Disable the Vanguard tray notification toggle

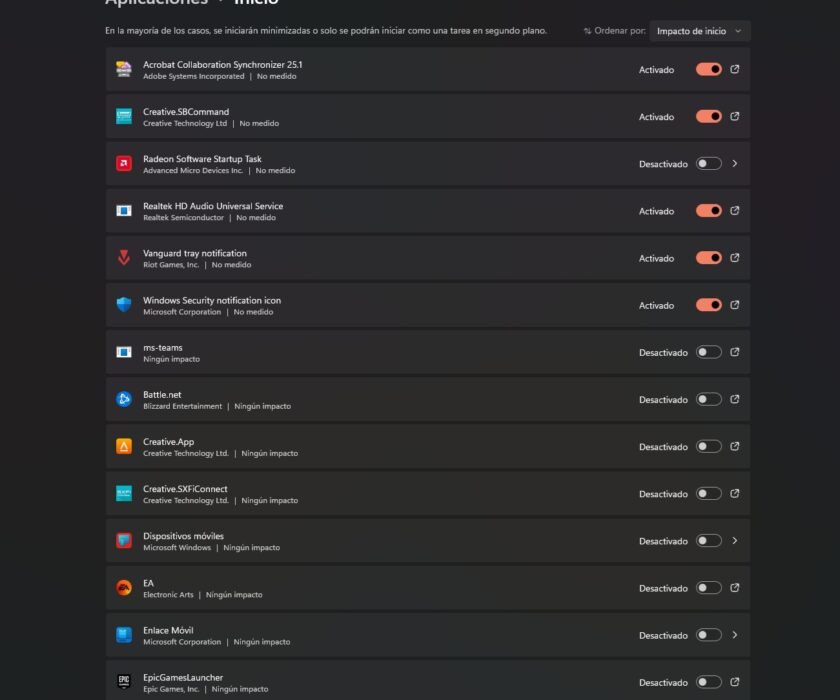(710, 258)
